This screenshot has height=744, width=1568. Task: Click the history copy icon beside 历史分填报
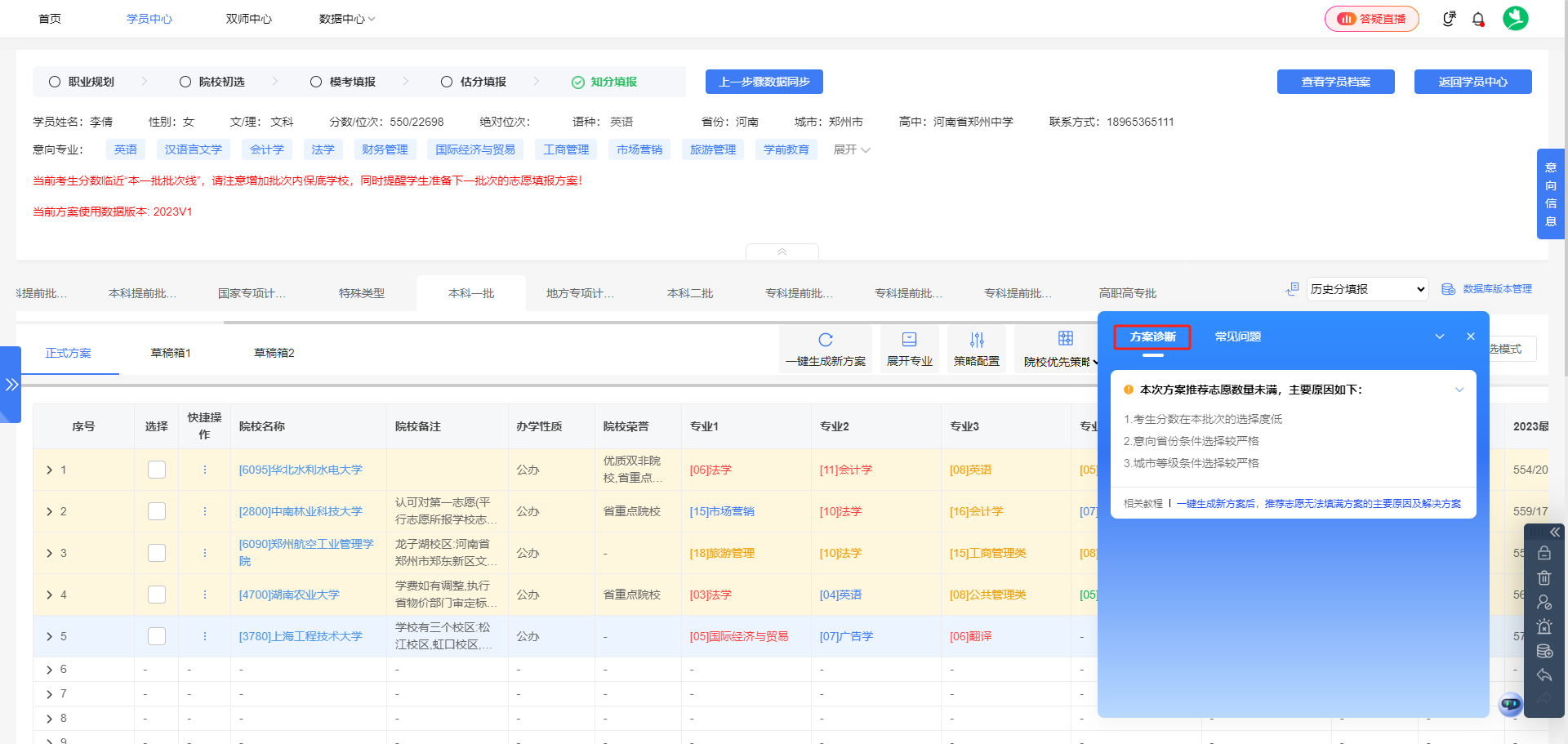click(1293, 289)
